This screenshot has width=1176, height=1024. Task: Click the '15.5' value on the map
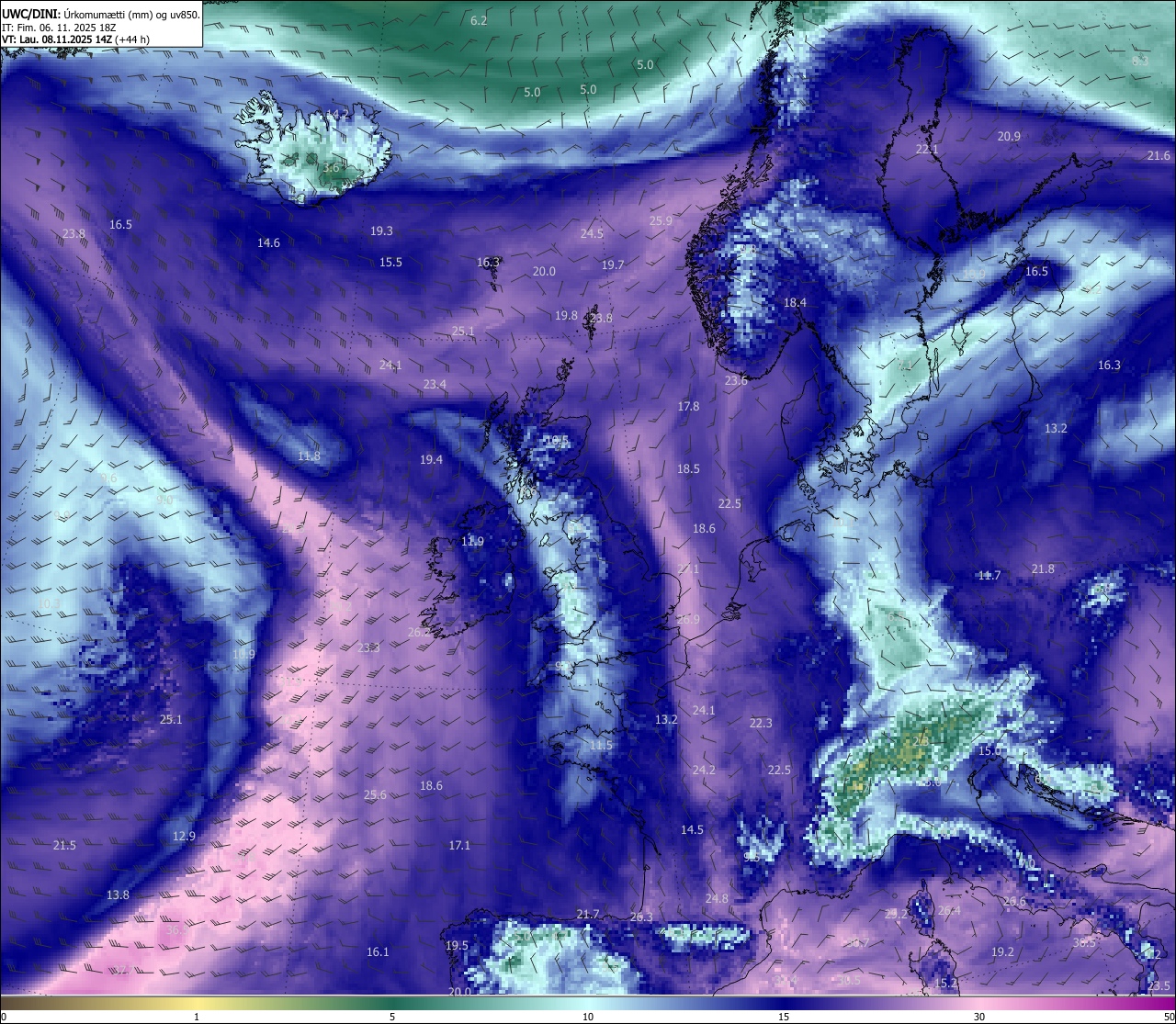click(390, 262)
